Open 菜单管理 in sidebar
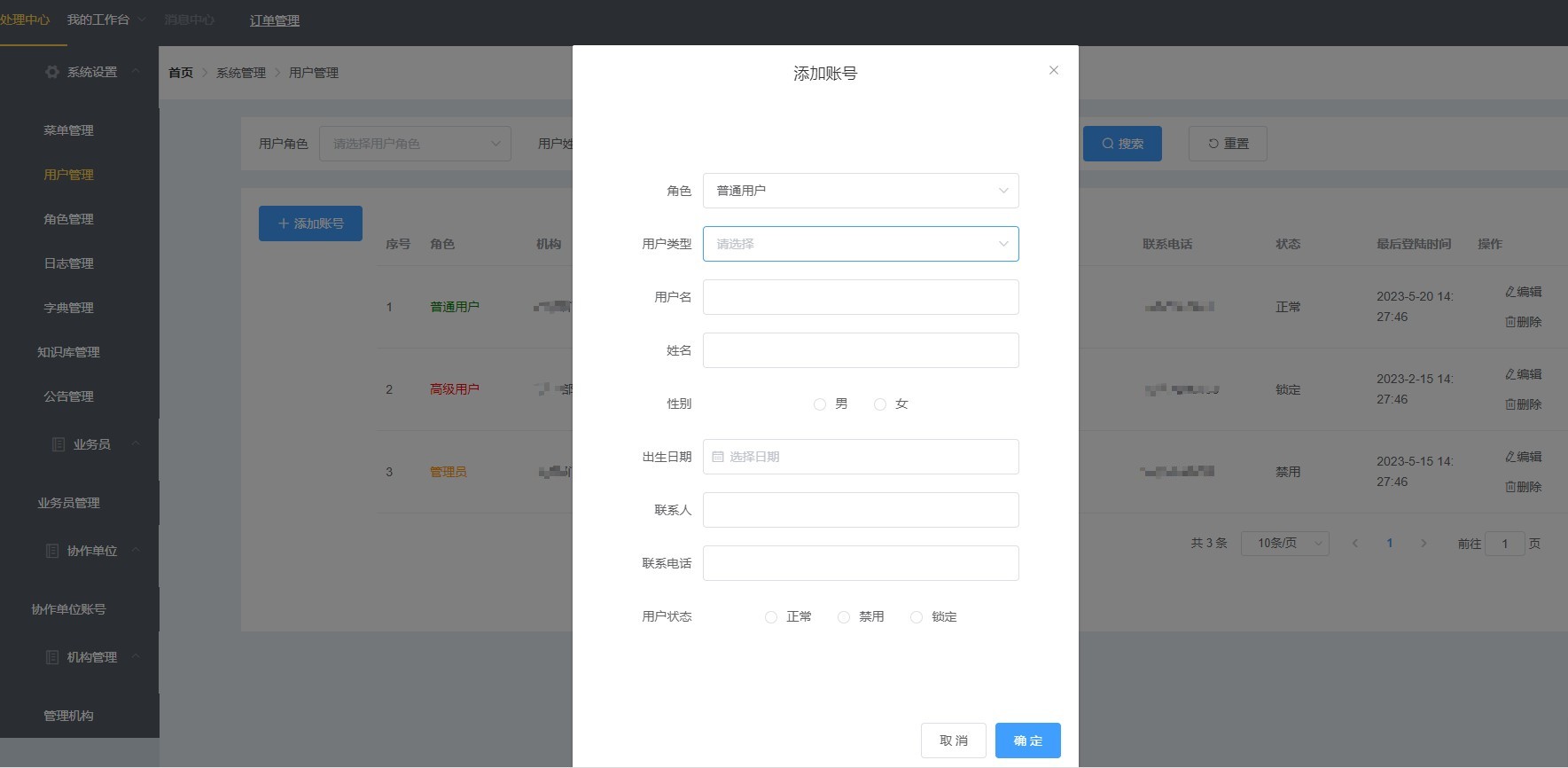 click(69, 130)
